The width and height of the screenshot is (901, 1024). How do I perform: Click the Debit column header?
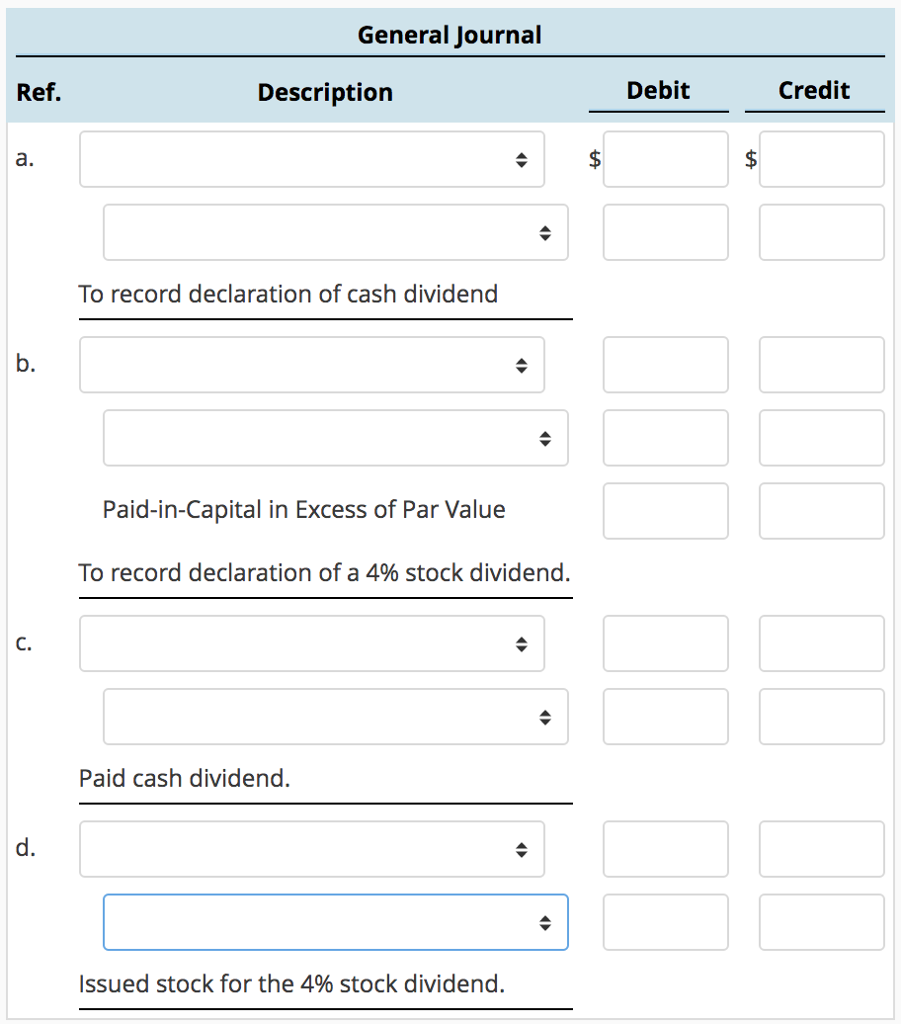point(658,90)
